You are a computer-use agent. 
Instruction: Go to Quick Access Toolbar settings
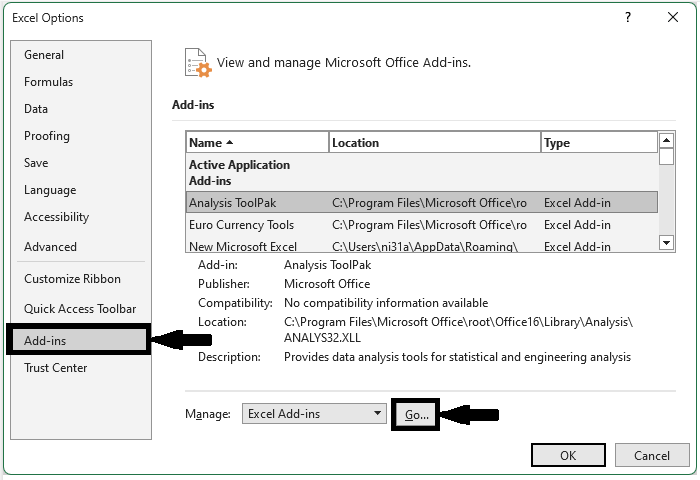tap(80, 309)
